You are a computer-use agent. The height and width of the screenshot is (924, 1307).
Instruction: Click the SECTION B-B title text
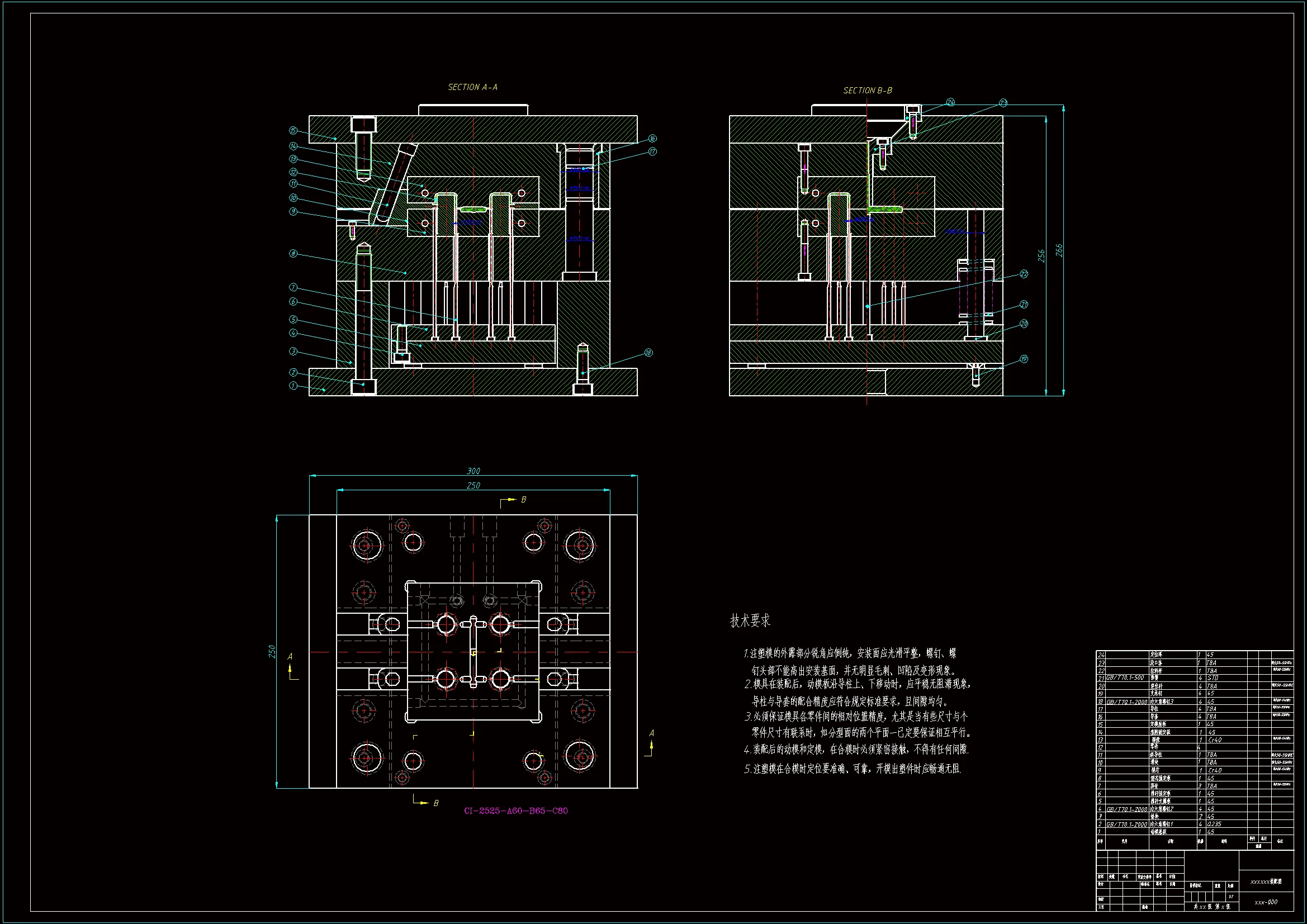[x=868, y=91]
